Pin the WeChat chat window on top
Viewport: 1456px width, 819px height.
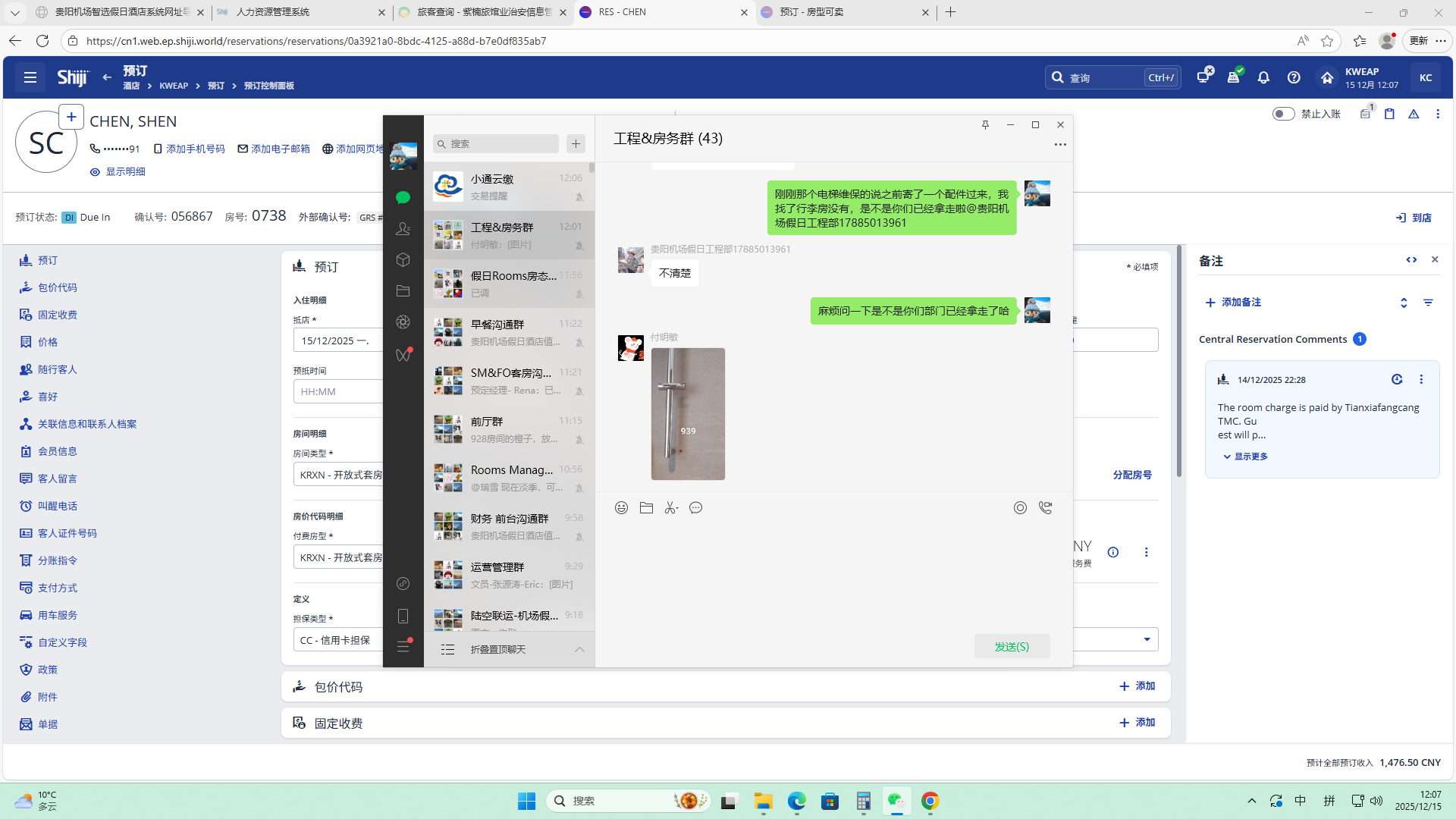[985, 125]
